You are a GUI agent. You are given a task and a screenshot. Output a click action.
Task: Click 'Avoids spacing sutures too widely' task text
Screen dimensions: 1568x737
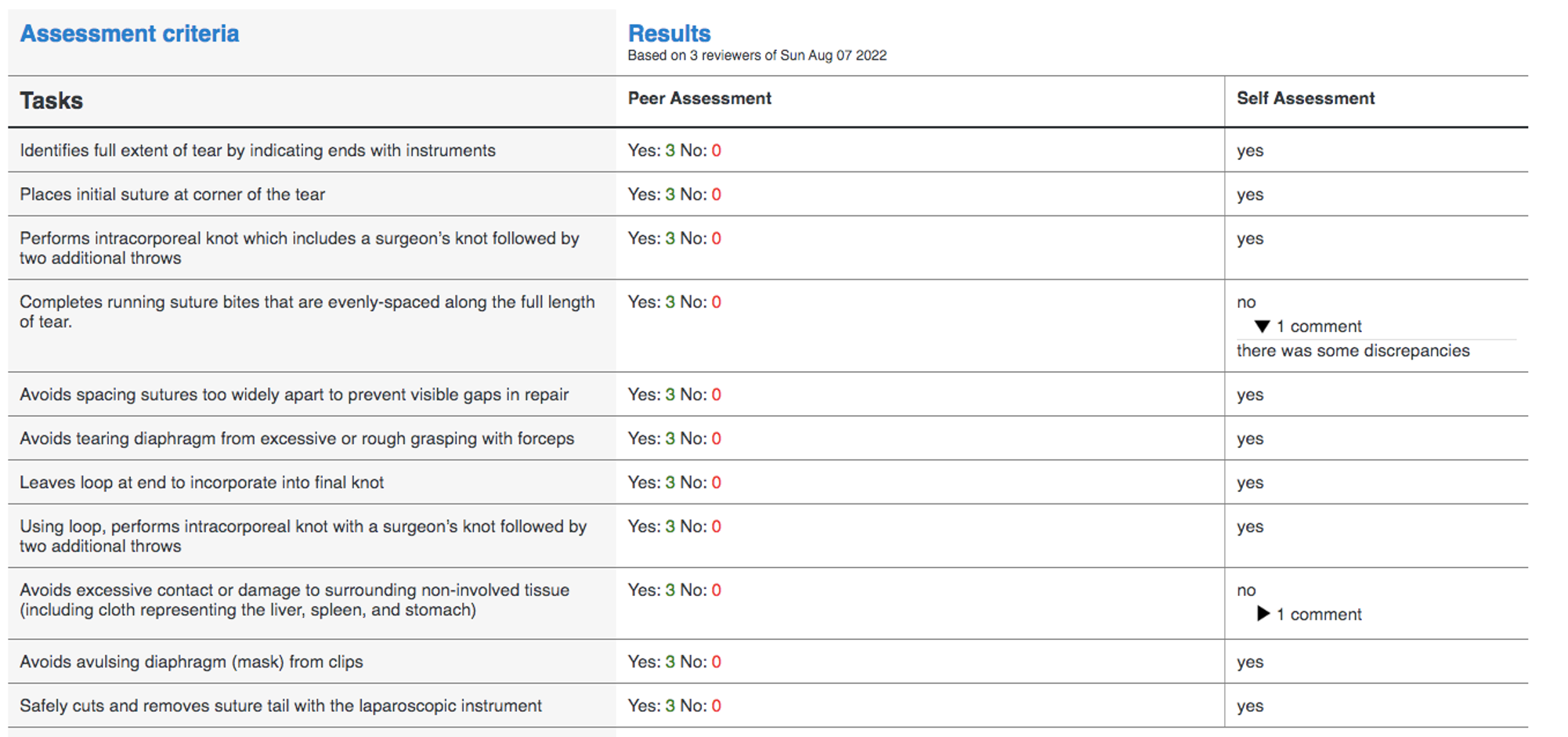294,395
